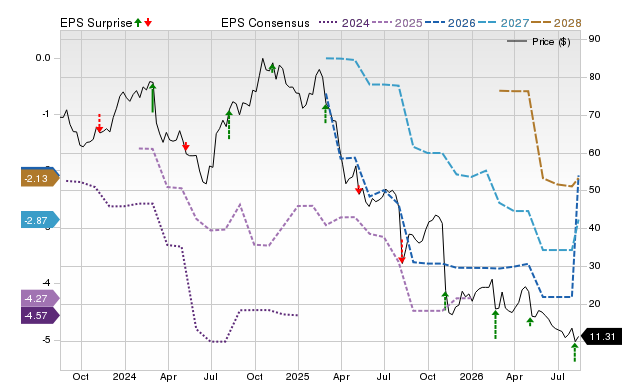The image size is (640, 382).
Task: Click the 2026 year label on time axis
Action: point(471,376)
